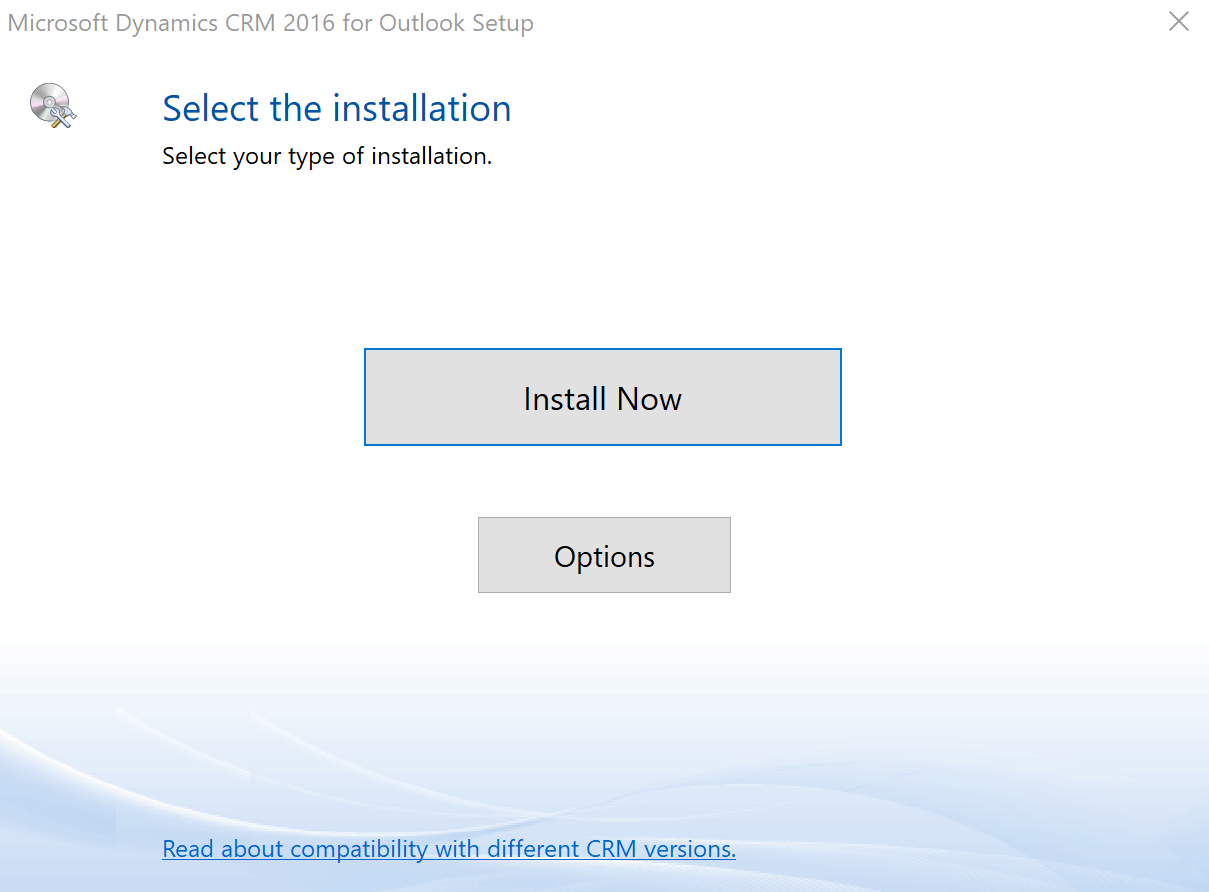This screenshot has height=892, width=1209.
Task: Open the CRM versions compatibility link
Action: click(x=449, y=849)
